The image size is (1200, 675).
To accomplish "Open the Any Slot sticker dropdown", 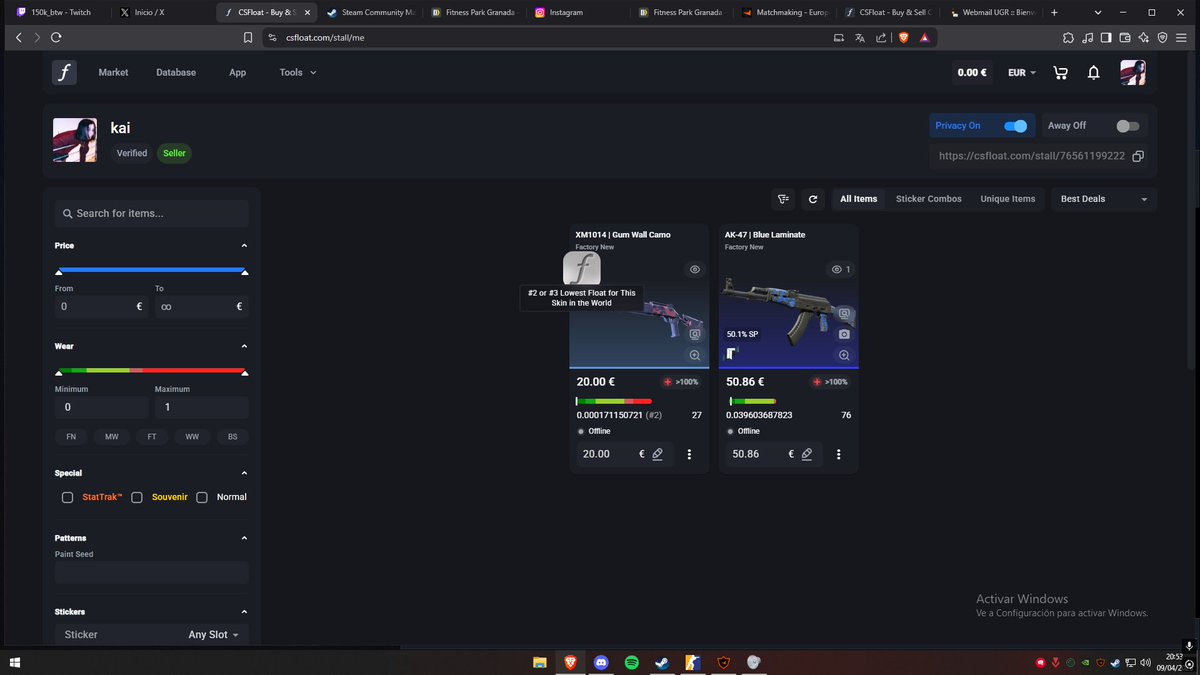I will coord(214,635).
